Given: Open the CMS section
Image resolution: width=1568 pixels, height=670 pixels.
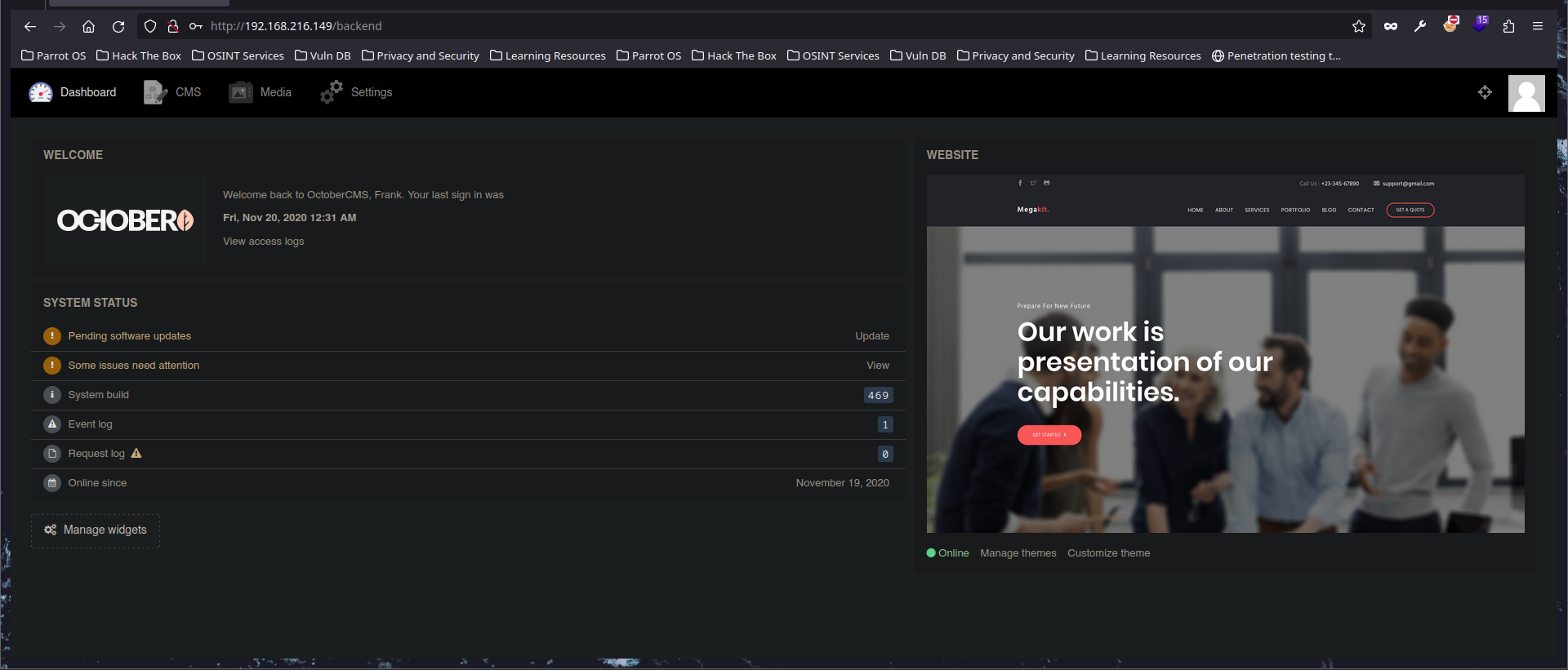Looking at the screenshot, I should click(x=172, y=92).
